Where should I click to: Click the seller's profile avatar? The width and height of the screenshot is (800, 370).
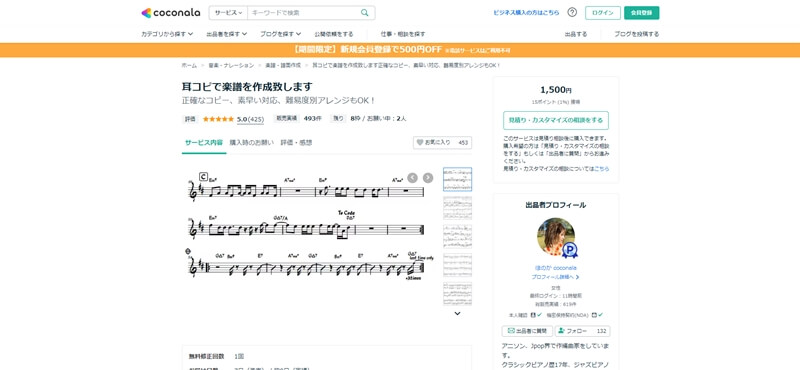(556, 237)
